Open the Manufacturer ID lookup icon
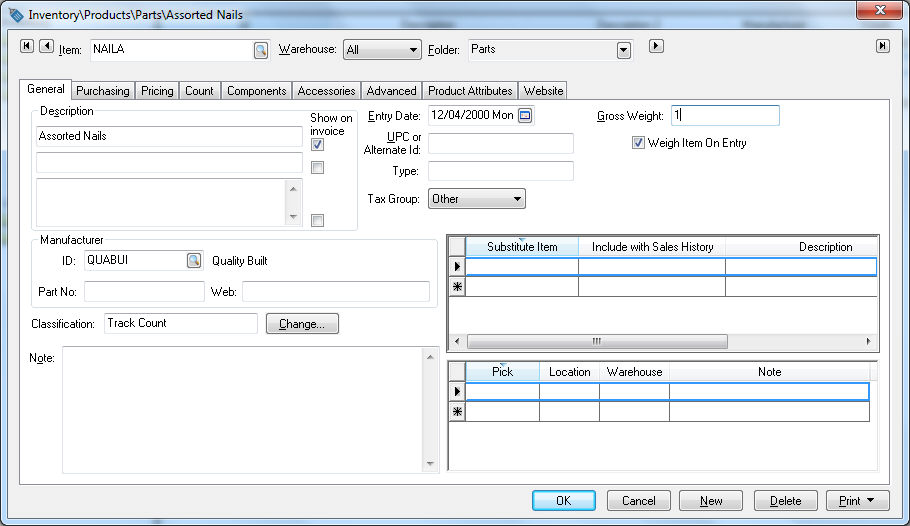The height and width of the screenshot is (526, 910). pyautogui.click(x=193, y=260)
